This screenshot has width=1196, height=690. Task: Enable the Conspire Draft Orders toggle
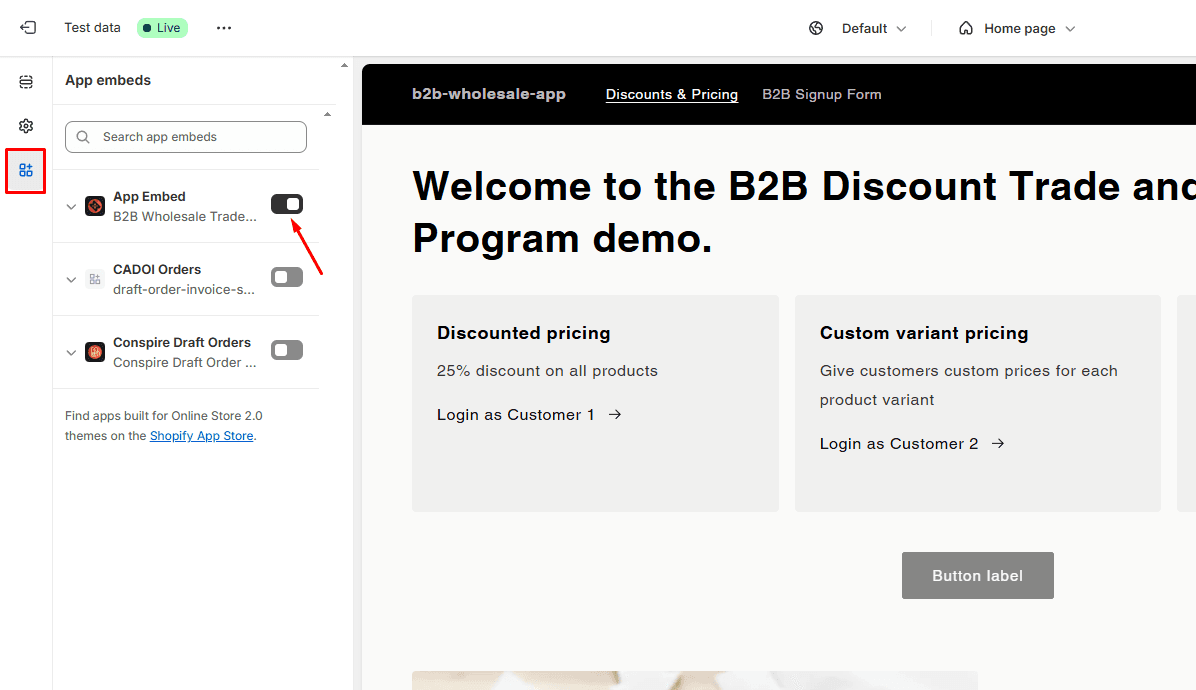(x=287, y=350)
